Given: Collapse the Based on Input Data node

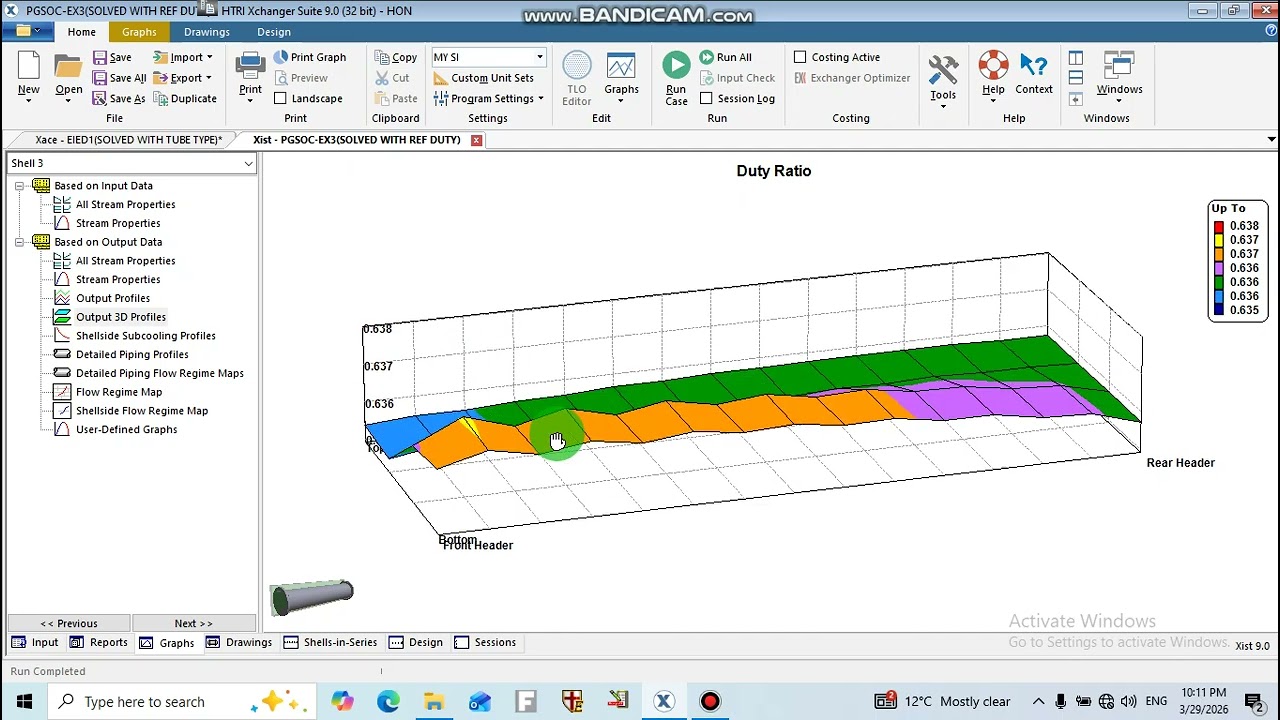Looking at the screenshot, I should (19, 186).
